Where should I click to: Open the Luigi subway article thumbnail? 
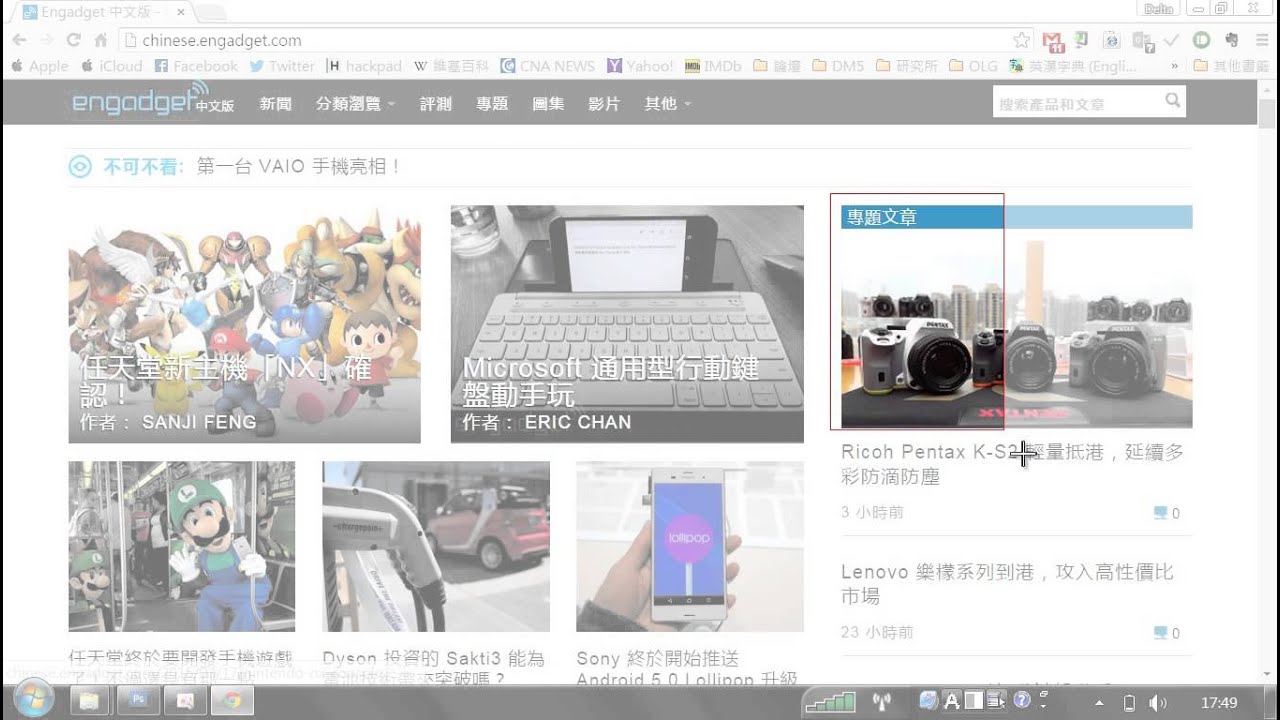pos(181,546)
